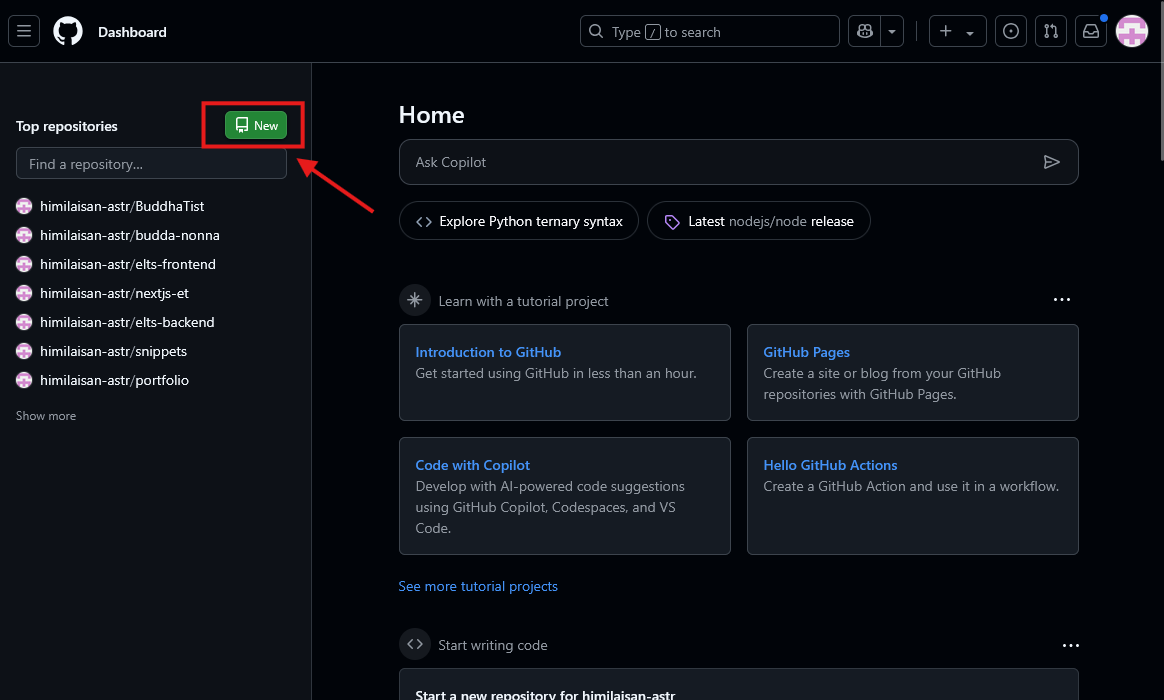
Task: Click the asterisk icon beside Learn with tutorial
Action: [415, 300]
